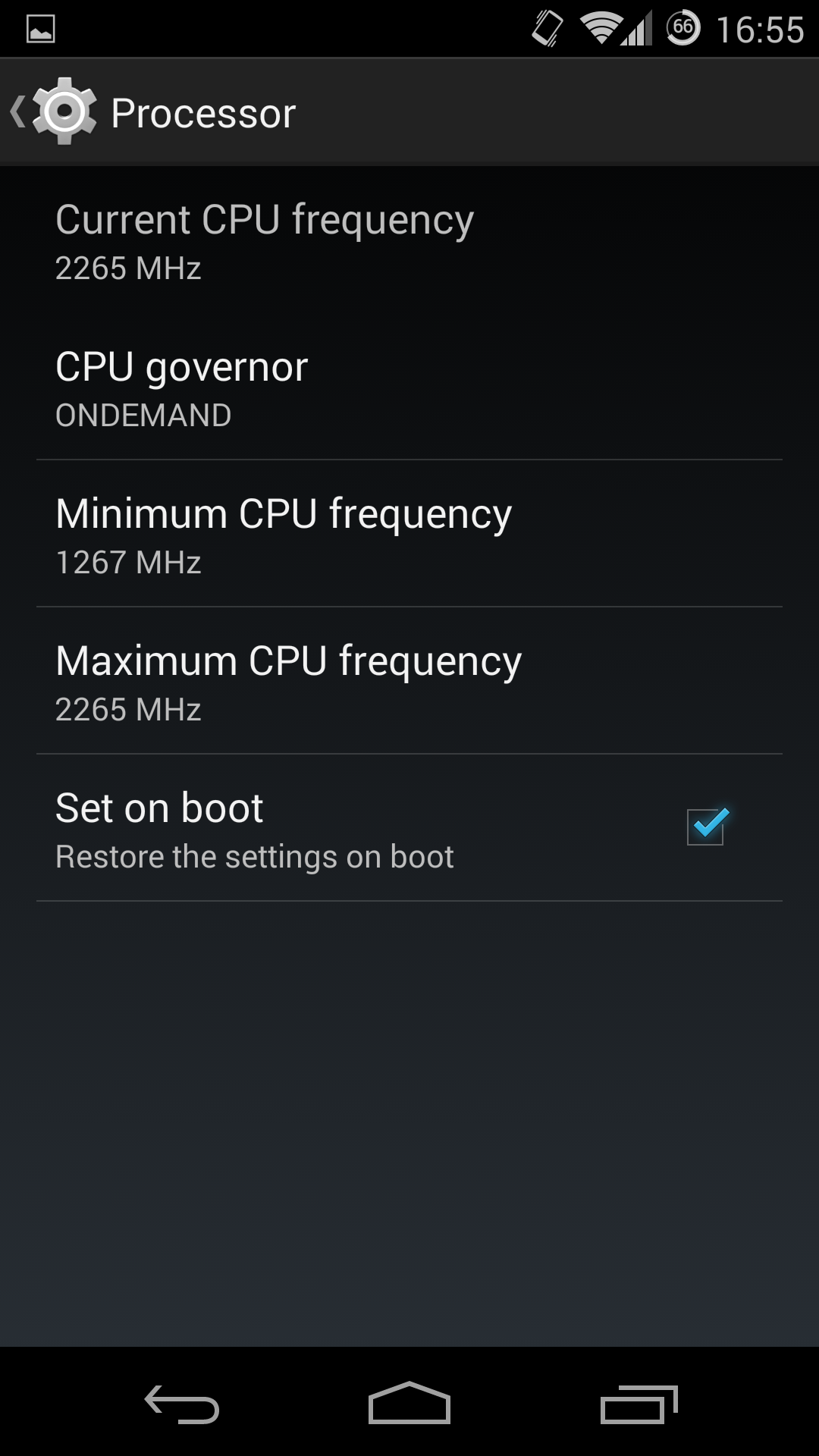Tap the settings gear icon in header
The image size is (819, 1456).
pyautogui.click(x=64, y=111)
